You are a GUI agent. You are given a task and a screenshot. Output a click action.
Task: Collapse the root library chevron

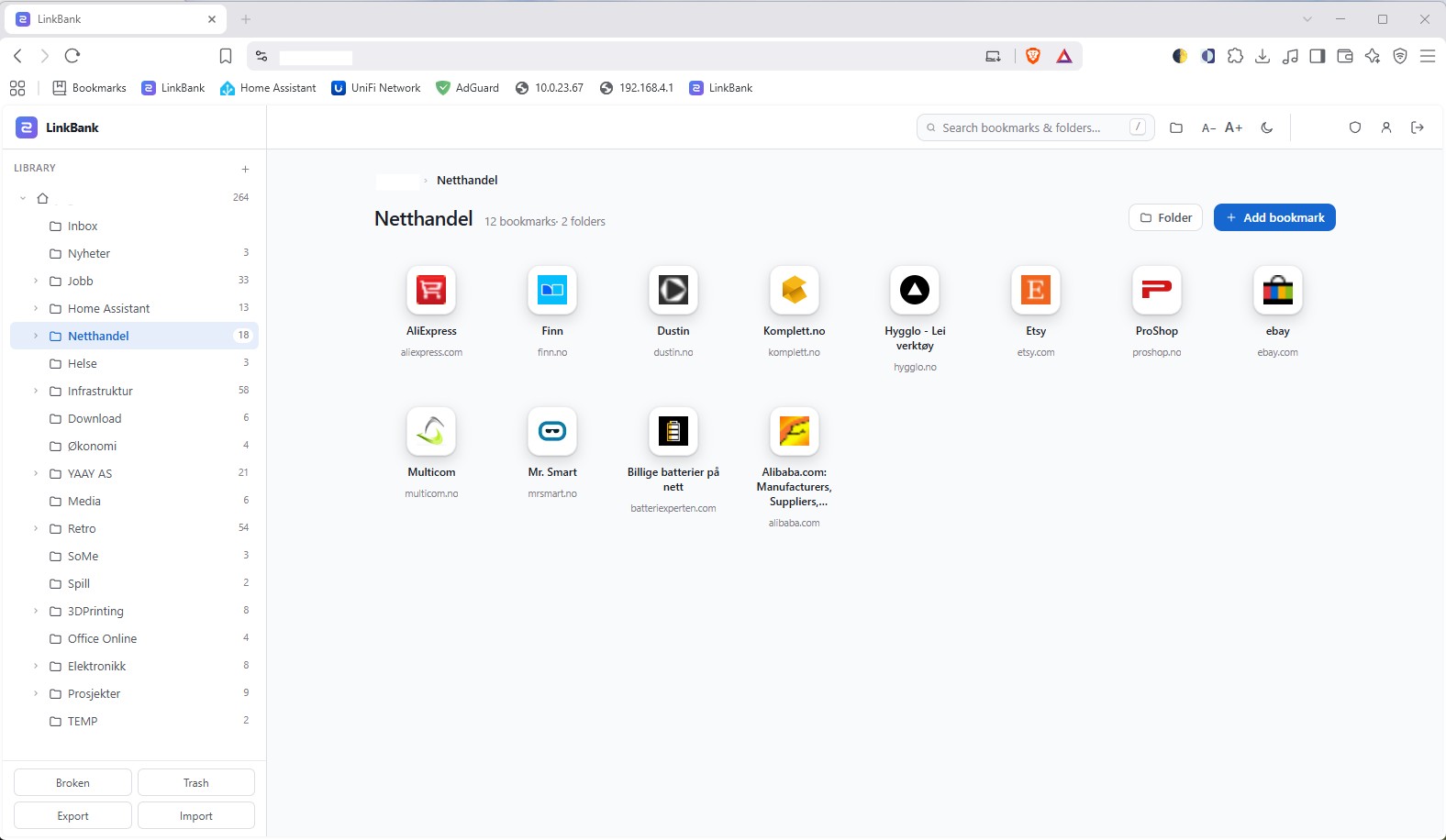23,198
